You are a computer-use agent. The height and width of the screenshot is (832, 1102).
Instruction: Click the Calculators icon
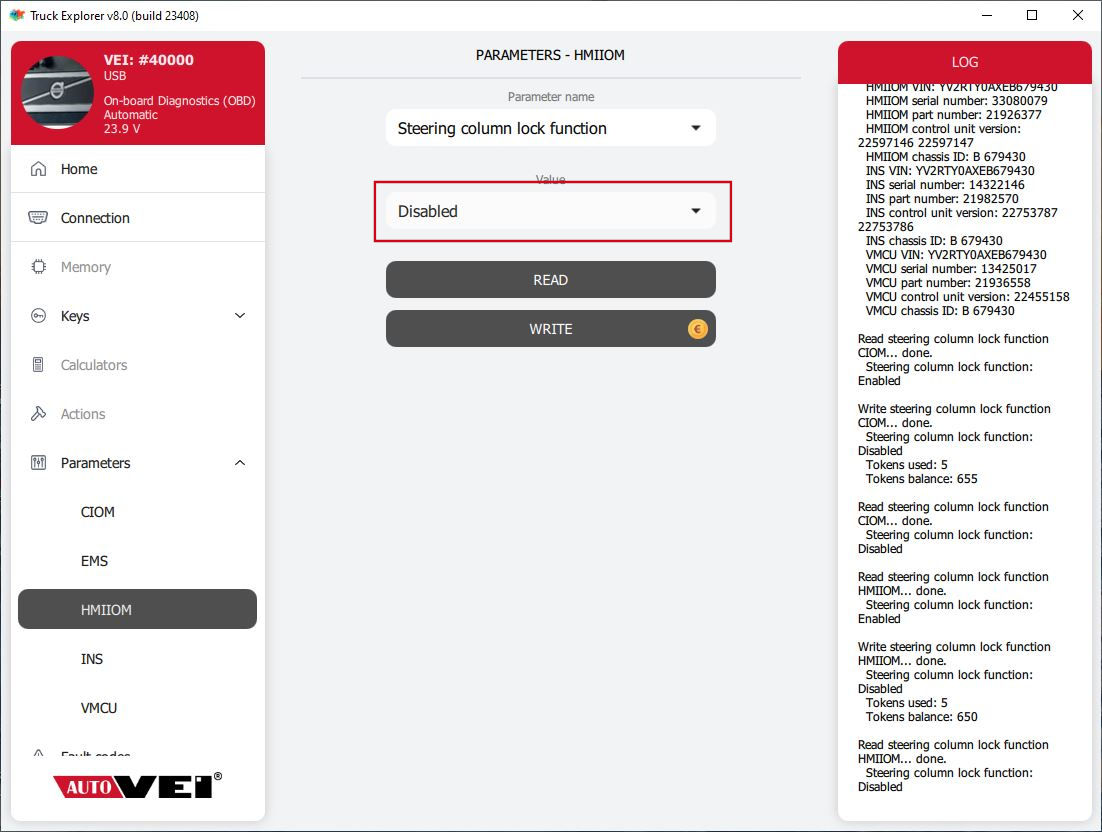pyautogui.click(x=39, y=365)
